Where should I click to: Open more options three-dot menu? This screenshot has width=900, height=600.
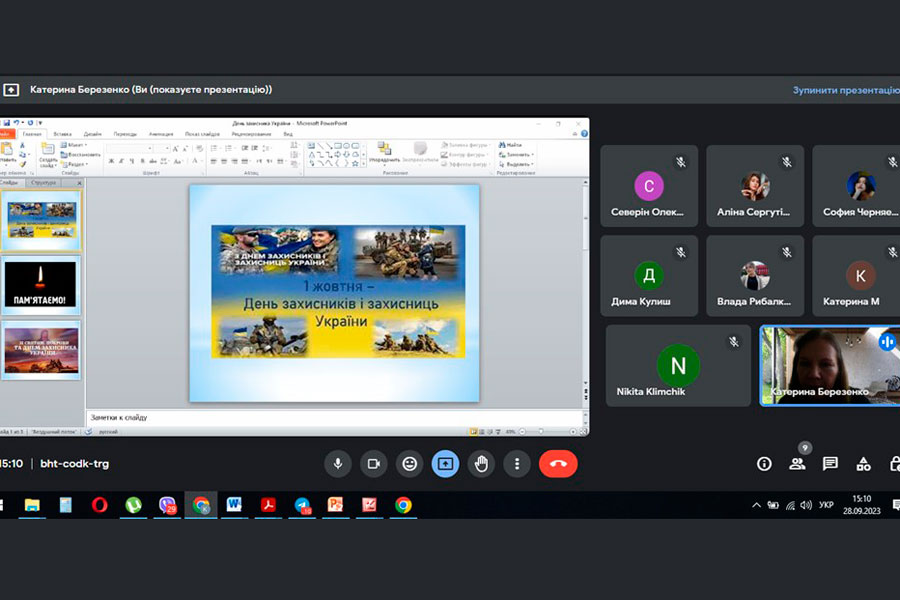516,464
